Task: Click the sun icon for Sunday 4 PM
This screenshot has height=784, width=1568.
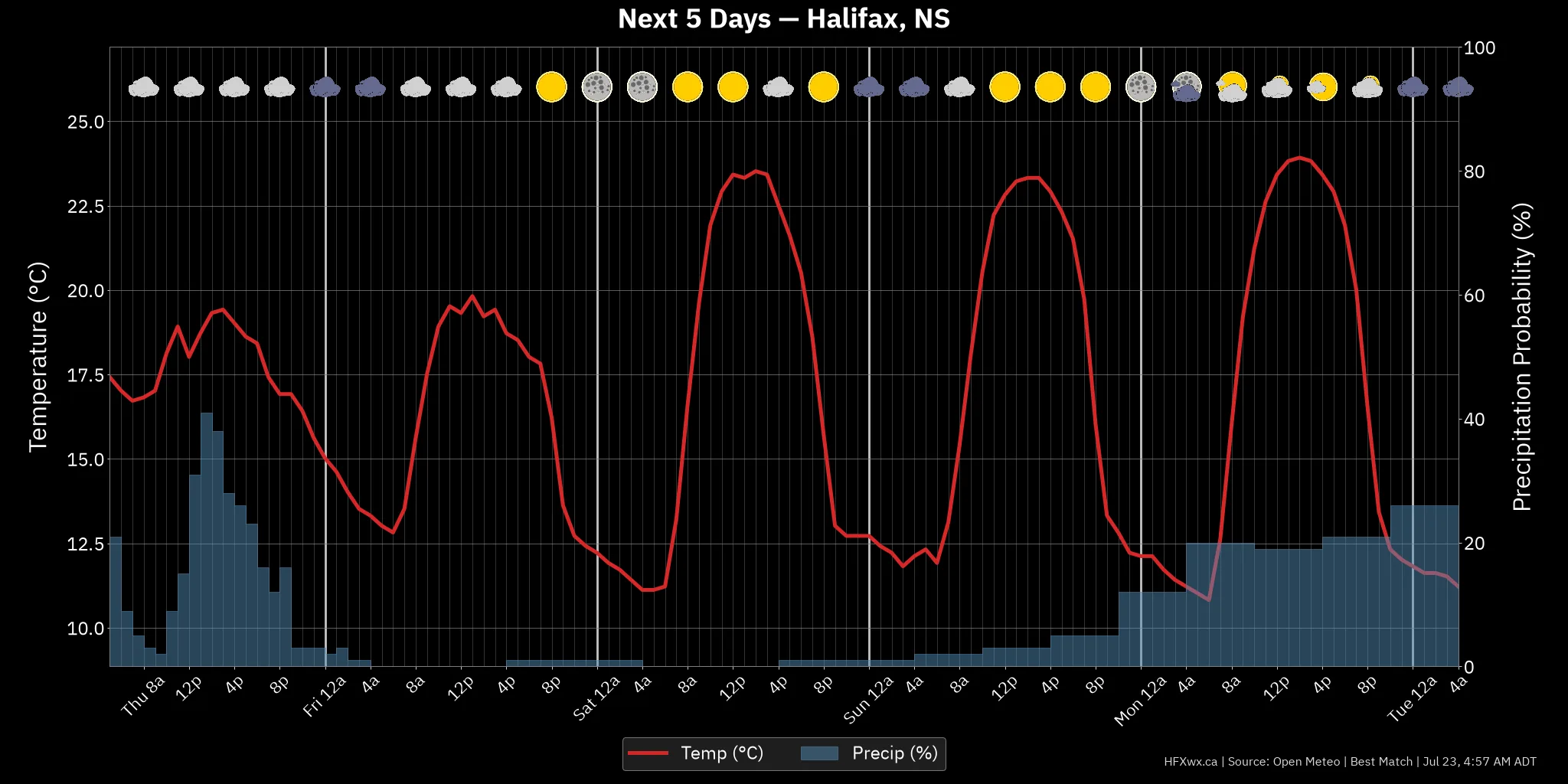Action: pos(1050,87)
